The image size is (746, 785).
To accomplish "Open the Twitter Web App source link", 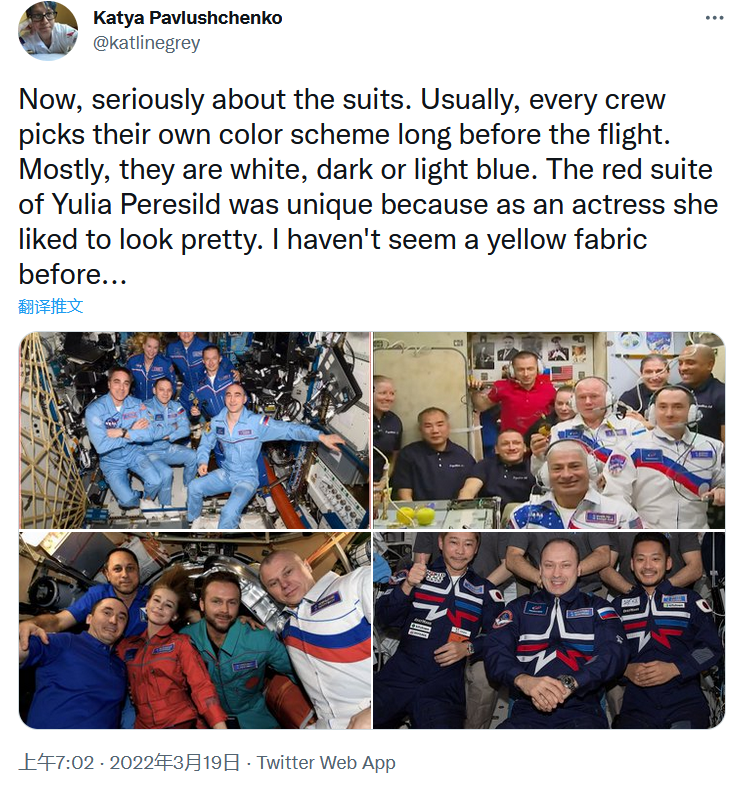I will pyautogui.click(x=326, y=762).
